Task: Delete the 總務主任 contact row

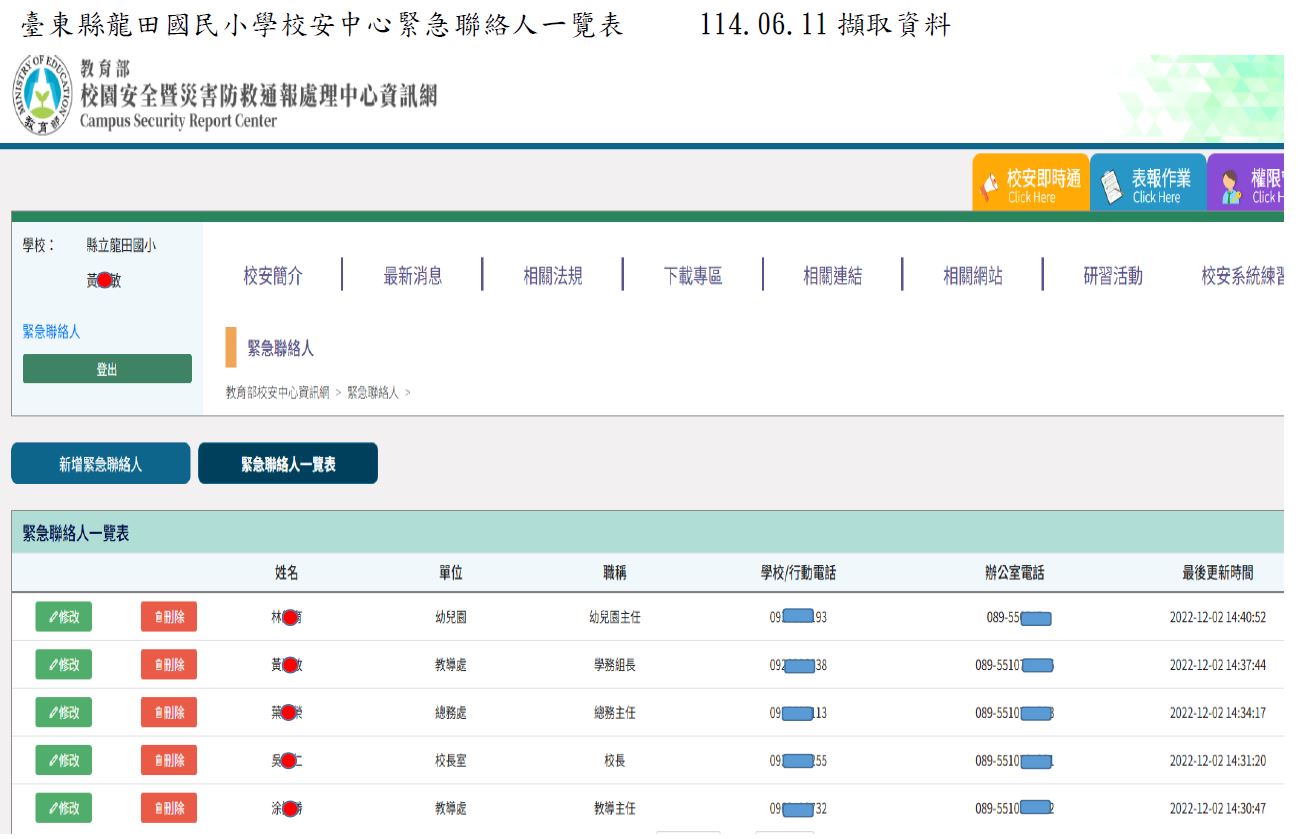Action: coord(169,713)
